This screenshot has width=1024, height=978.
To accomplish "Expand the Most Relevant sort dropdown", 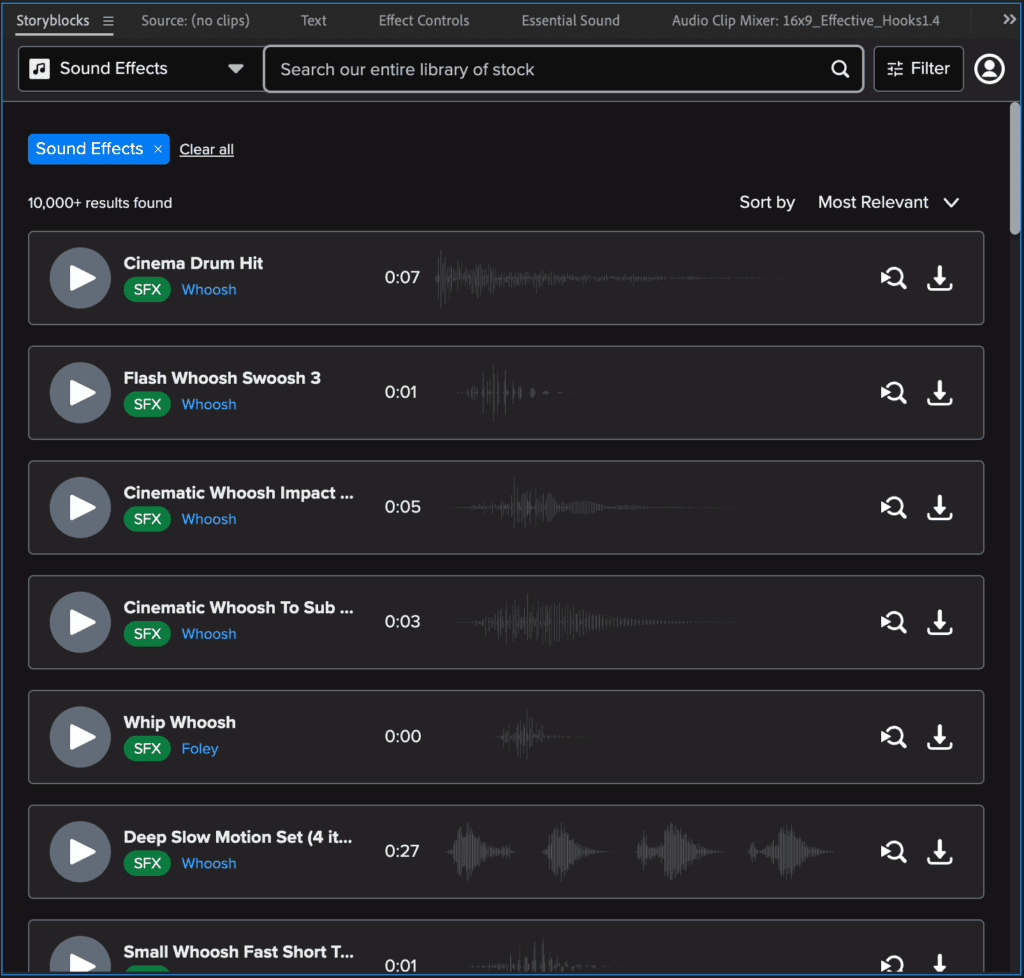I will click(888, 202).
